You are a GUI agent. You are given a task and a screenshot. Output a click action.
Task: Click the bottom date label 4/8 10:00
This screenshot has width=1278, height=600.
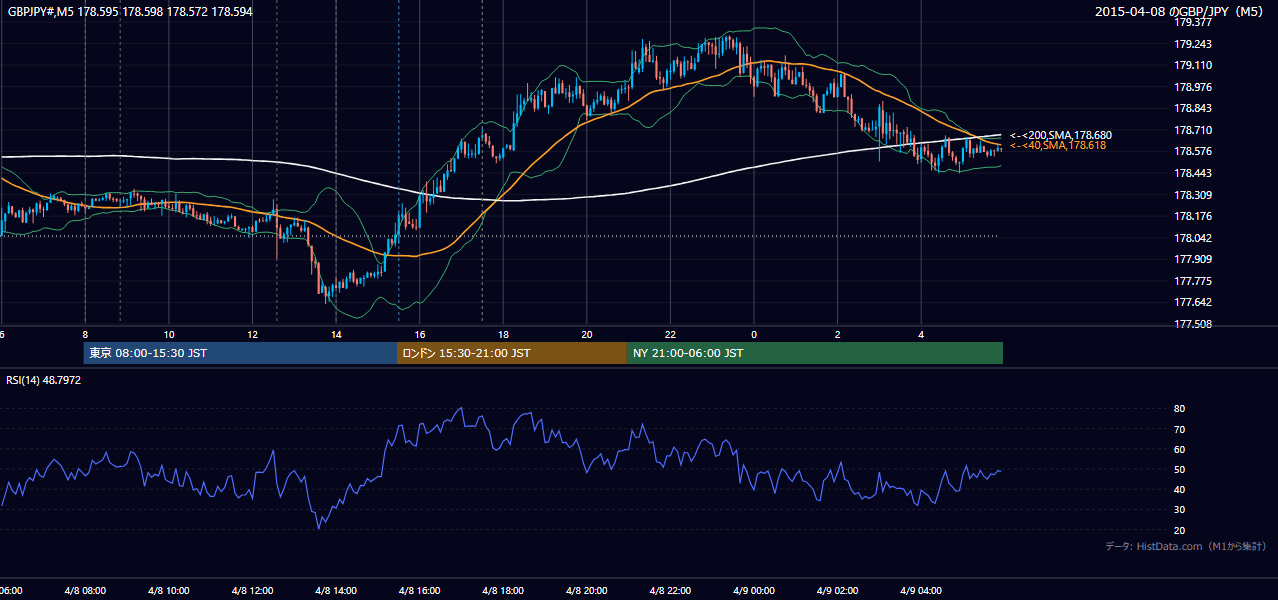pyautogui.click(x=168, y=591)
